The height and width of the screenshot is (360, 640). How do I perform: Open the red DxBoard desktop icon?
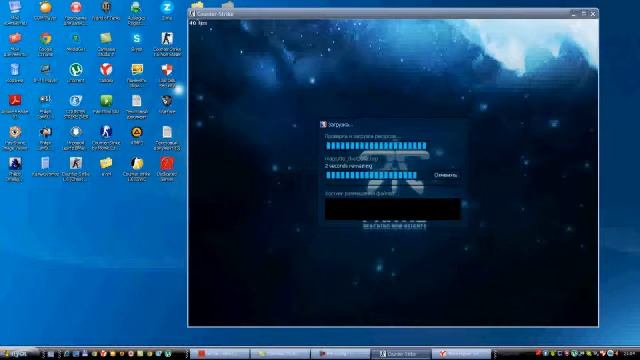coord(167,168)
